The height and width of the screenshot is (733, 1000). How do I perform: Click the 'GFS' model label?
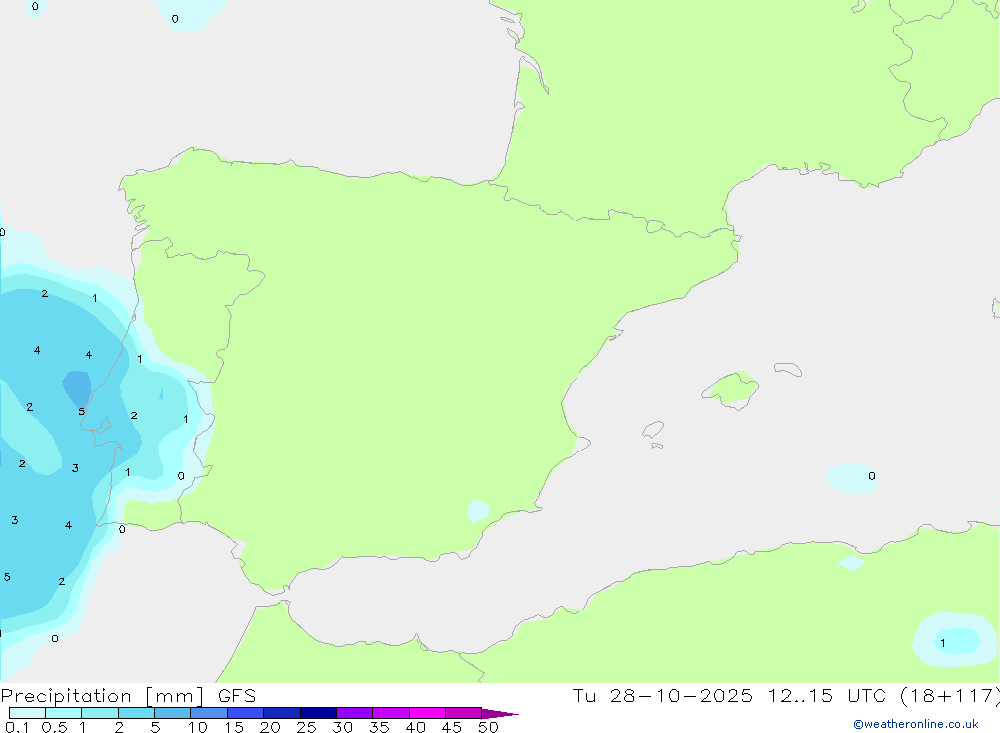(237, 696)
